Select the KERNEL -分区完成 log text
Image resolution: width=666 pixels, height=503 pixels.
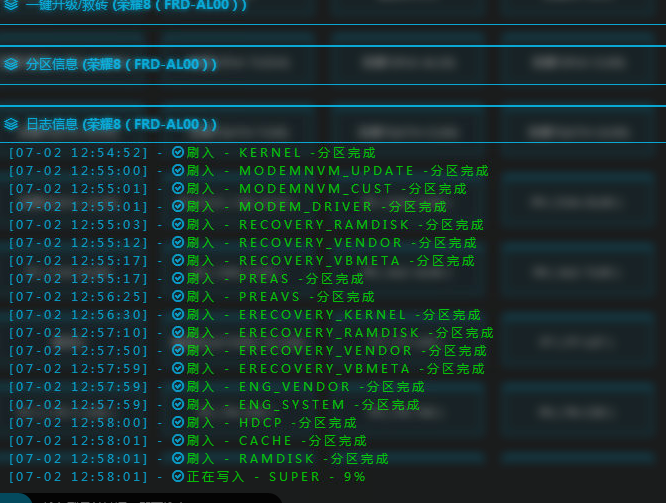pyautogui.click(x=307, y=153)
